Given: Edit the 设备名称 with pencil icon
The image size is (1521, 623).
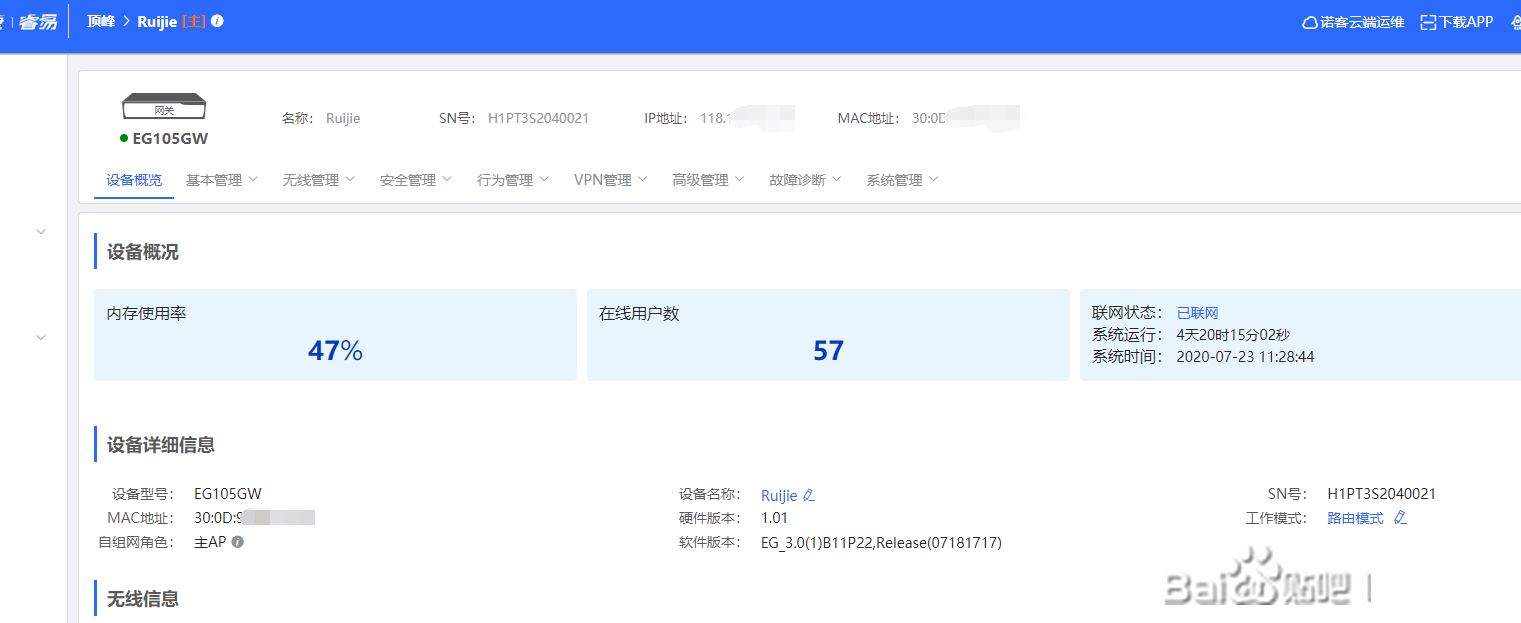Looking at the screenshot, I should click(809, 495).
